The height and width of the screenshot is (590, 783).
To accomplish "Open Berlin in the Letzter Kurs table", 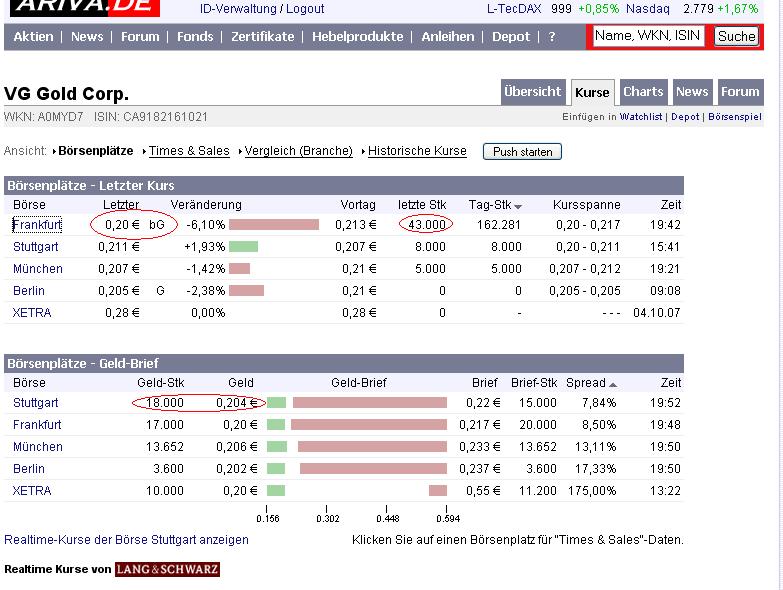I will pyautogui.click(x=29, y=291).
